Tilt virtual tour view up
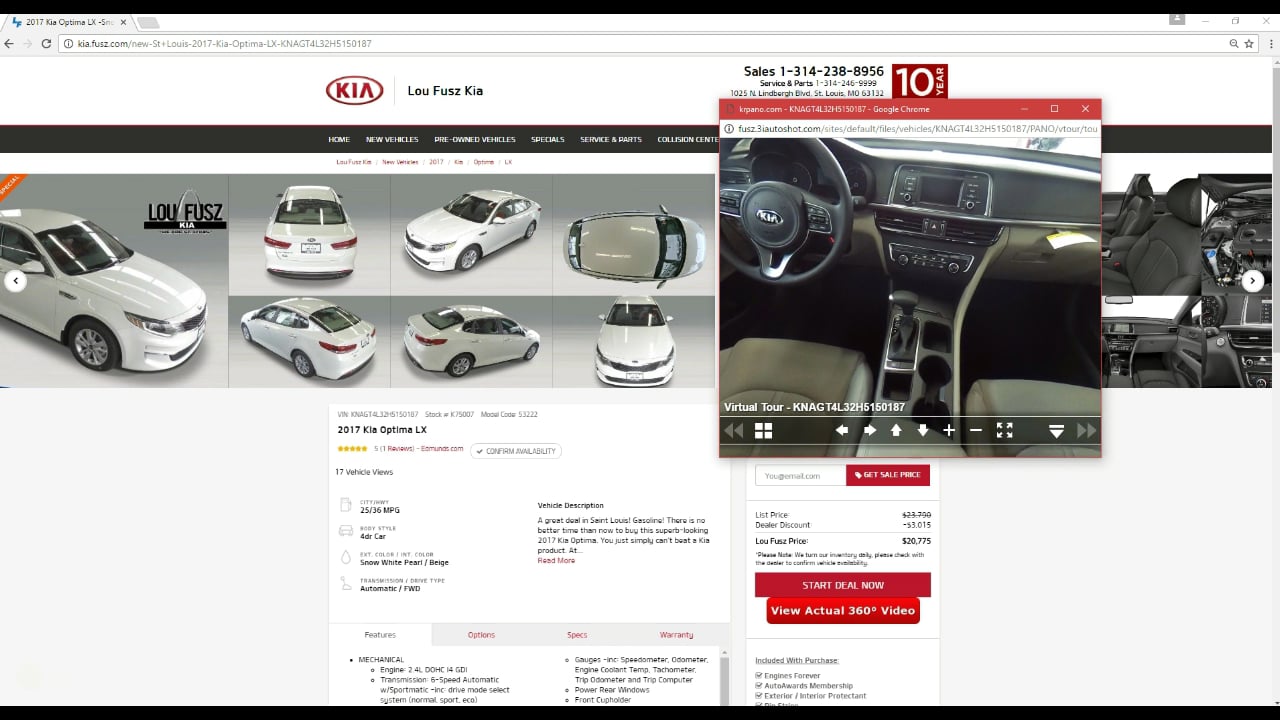Image resolution: width=1280 pixels, height=720 pixels. click(x=896, y=430)
